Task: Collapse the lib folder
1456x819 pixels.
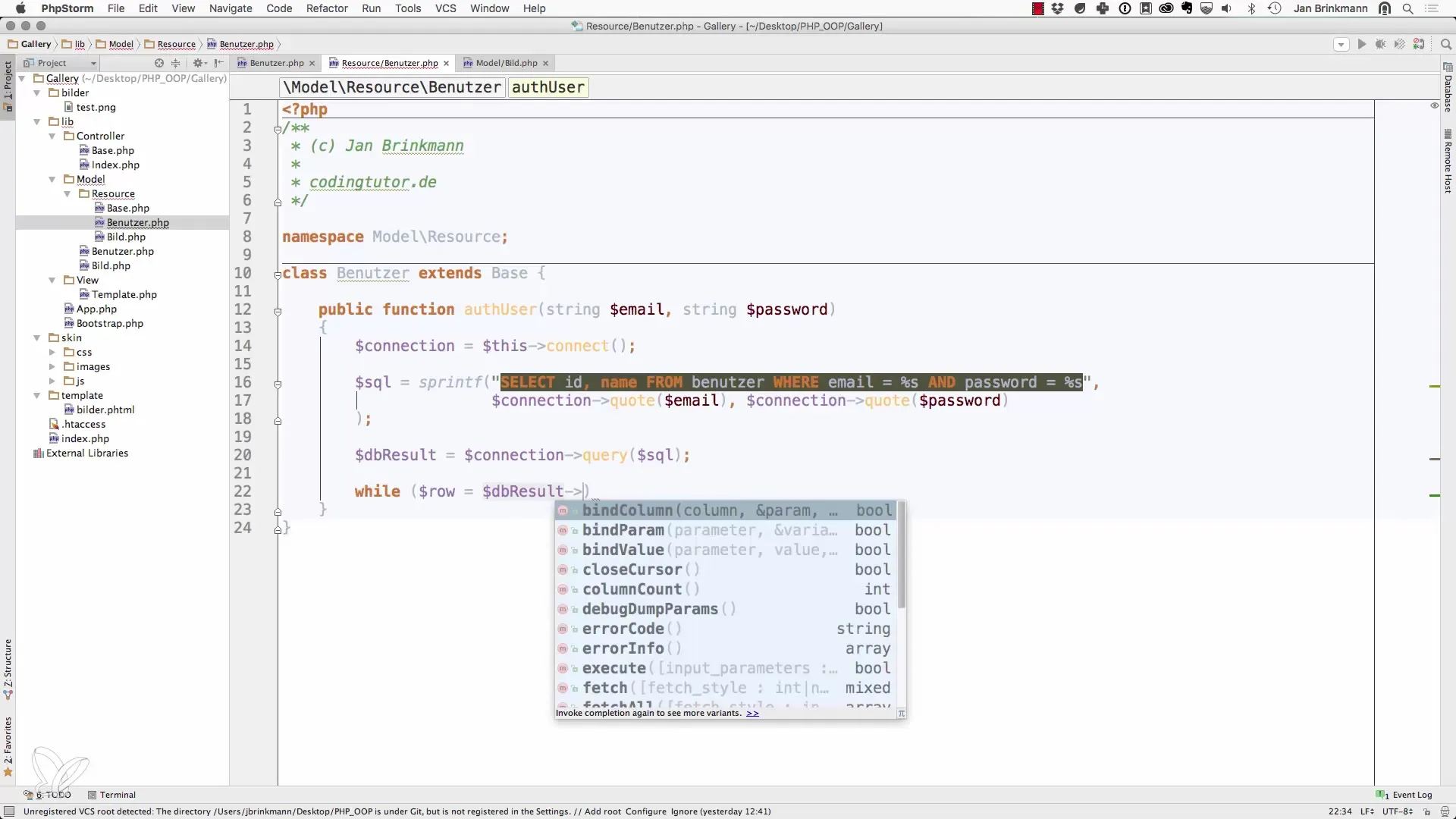Action: (36, 121)
